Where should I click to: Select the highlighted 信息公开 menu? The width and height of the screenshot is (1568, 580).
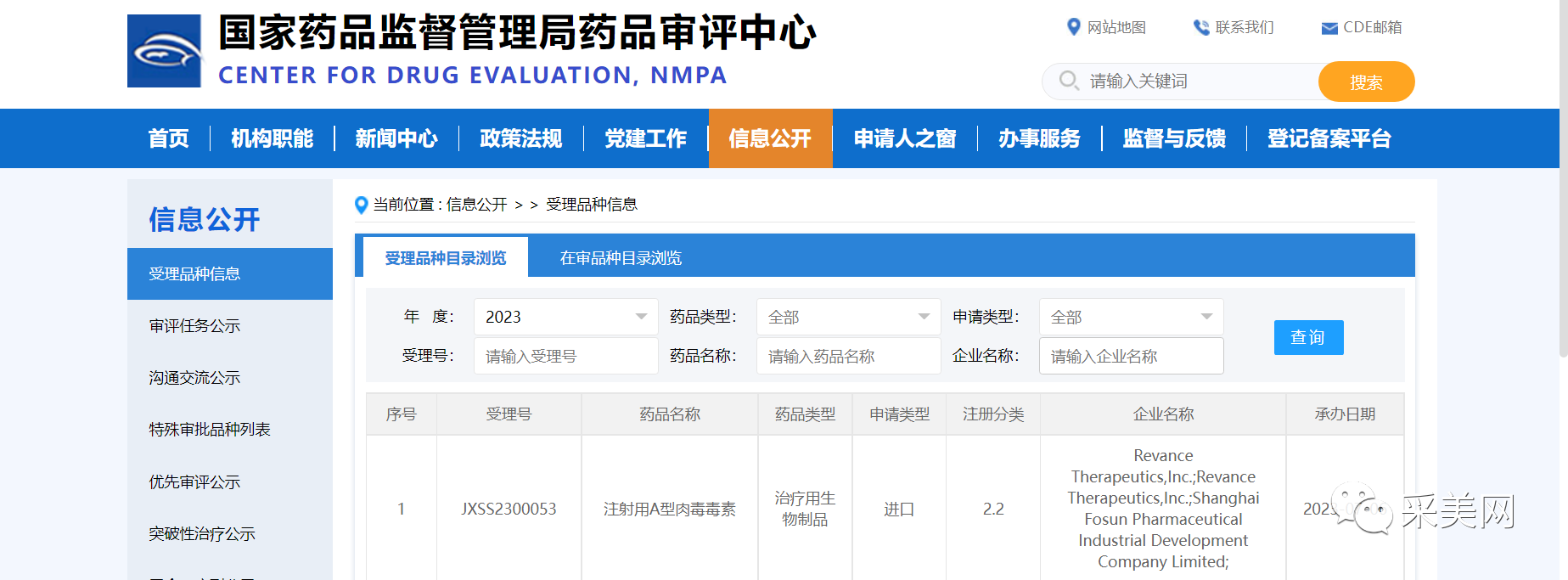pos(771,138)
